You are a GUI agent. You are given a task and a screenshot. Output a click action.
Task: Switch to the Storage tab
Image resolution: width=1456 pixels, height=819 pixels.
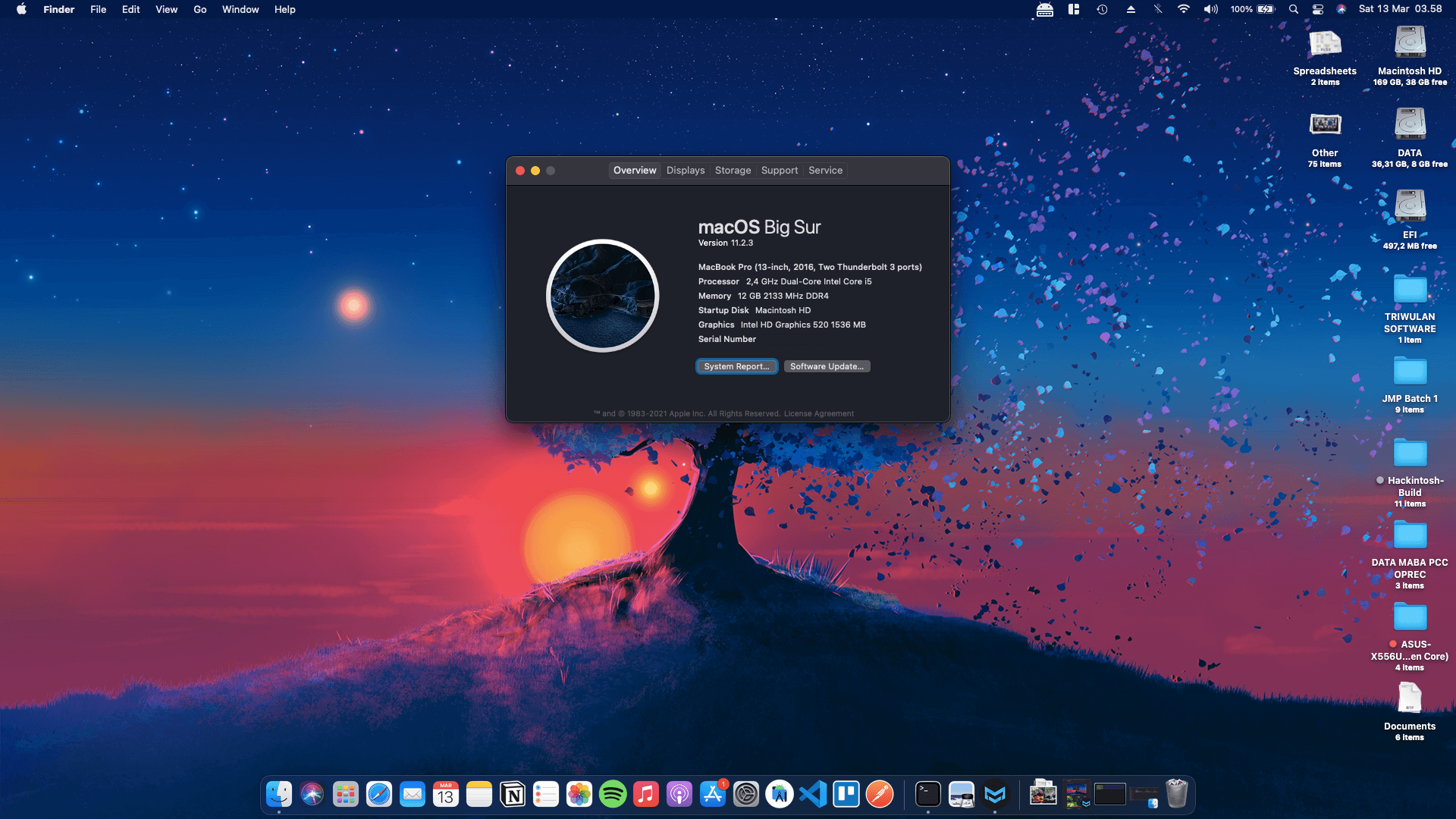(x=733, y=170)
